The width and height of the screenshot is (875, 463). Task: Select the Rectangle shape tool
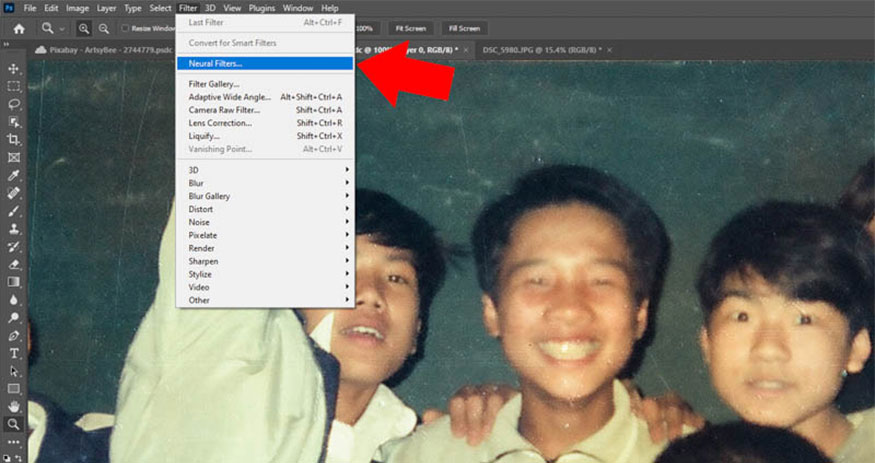click(x=13, y=389)
